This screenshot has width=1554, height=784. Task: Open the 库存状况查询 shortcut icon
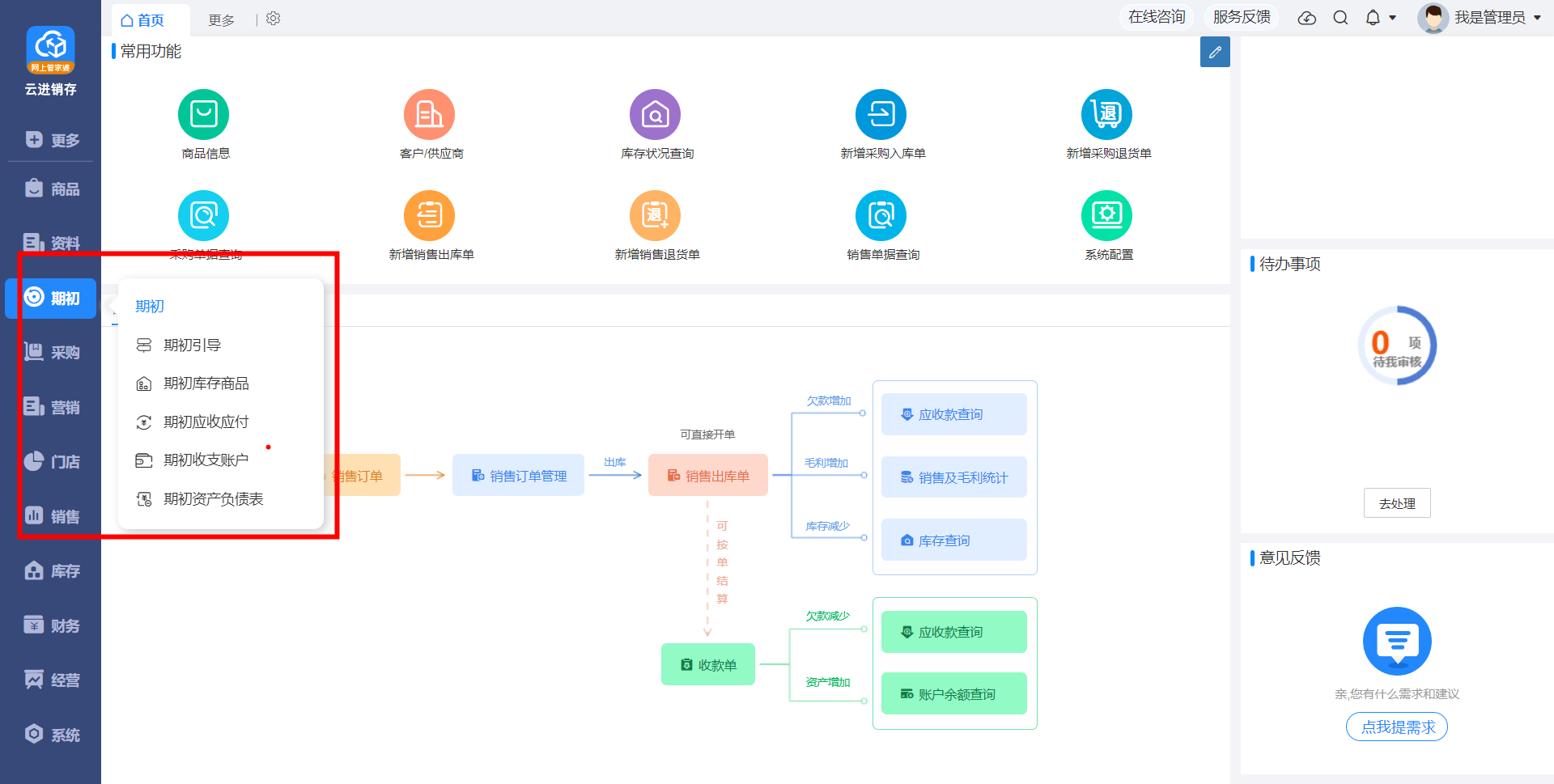pyautogui.click(x=655, y=114)
